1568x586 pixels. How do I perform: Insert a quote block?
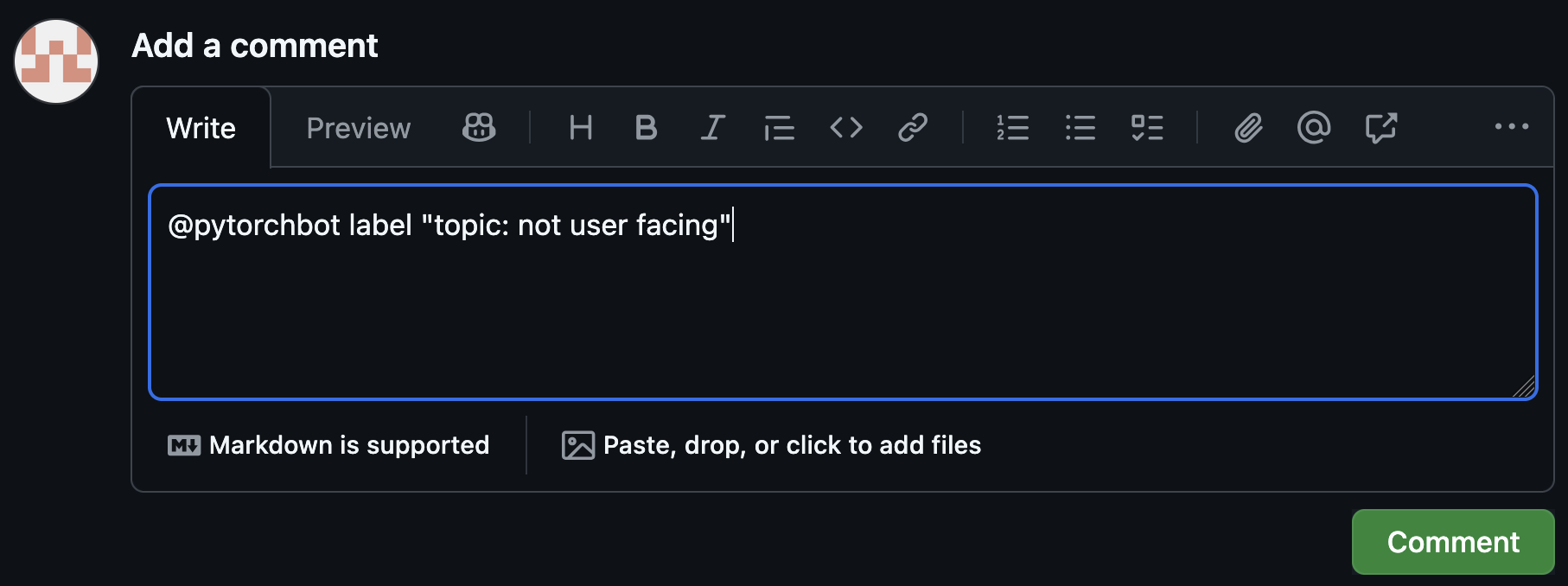pos(779,128)
